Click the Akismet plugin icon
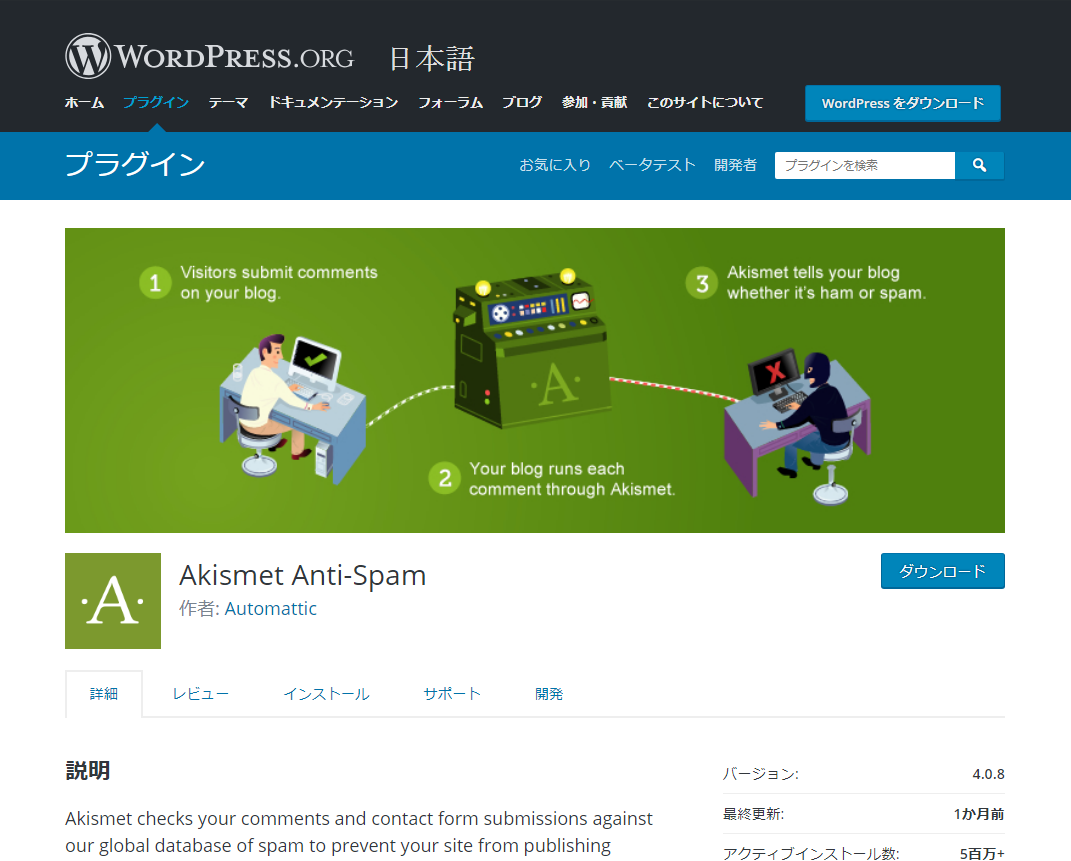Image resolution: width=1071 pixels, height=861 pixels. [113, 601]
